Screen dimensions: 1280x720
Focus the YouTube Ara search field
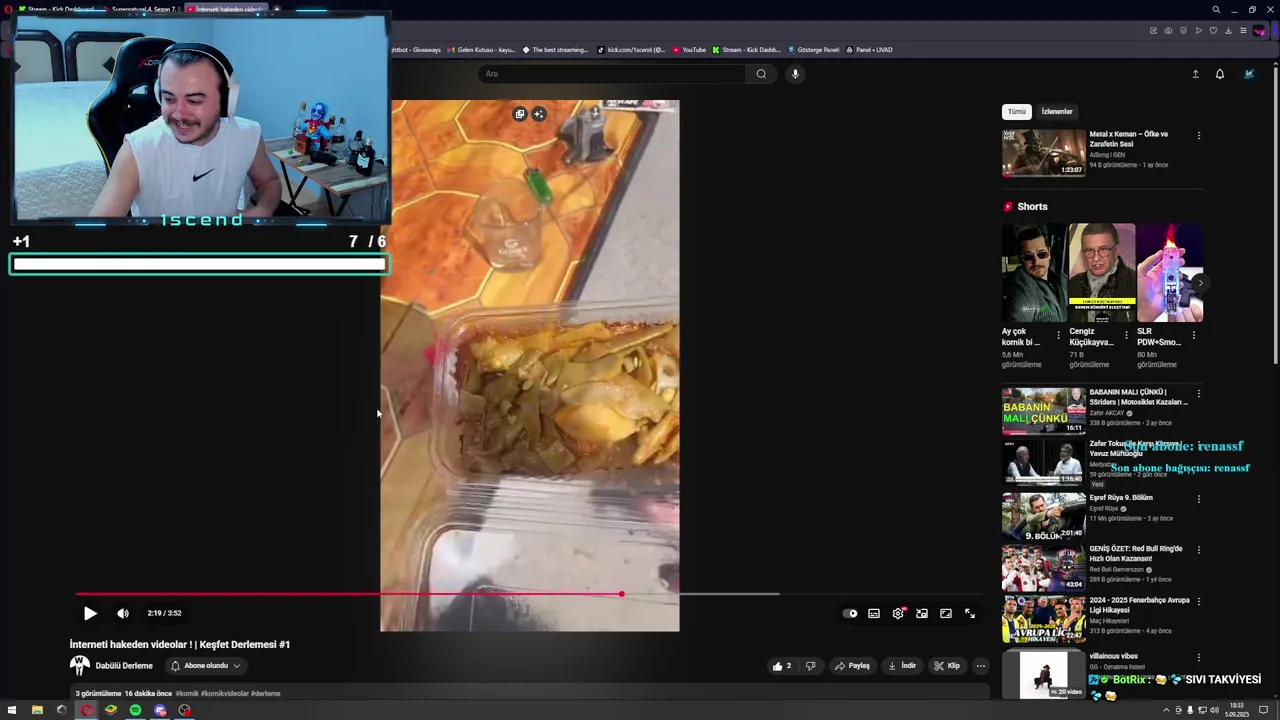[612, 74]
